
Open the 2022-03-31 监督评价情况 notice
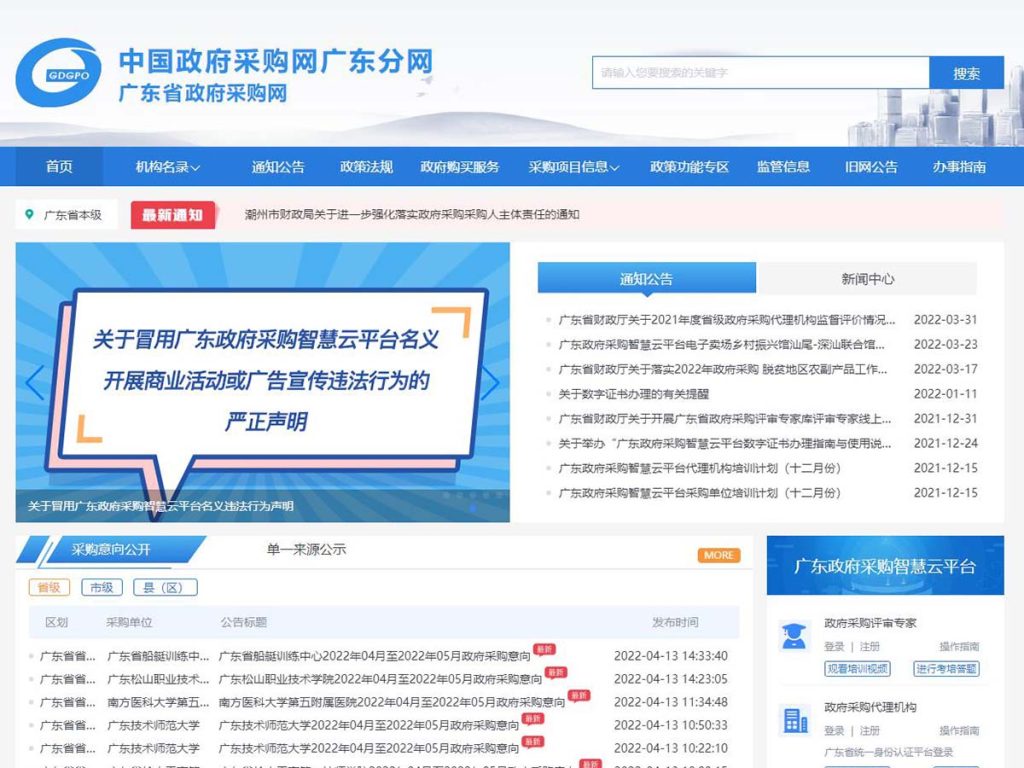pyautogui.click(x=727, y=320)
